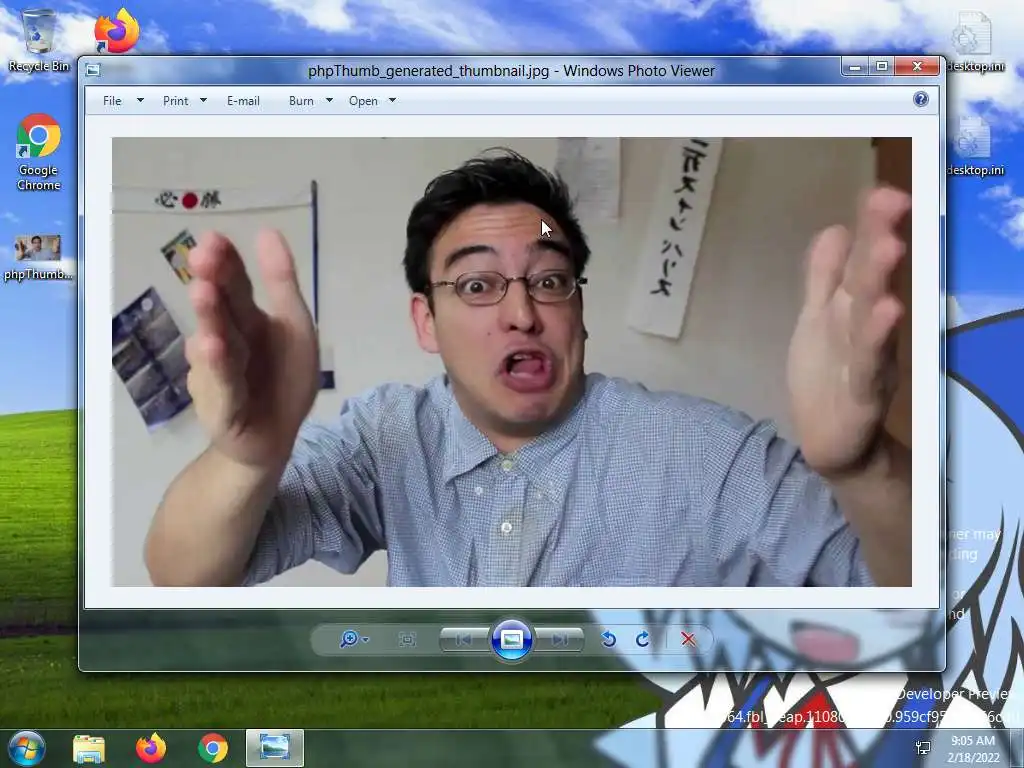Click the Photo Viewer taskbar button
Image resolution: width=1024 pixels, height=768 pixels.
(x=275, y=748)
